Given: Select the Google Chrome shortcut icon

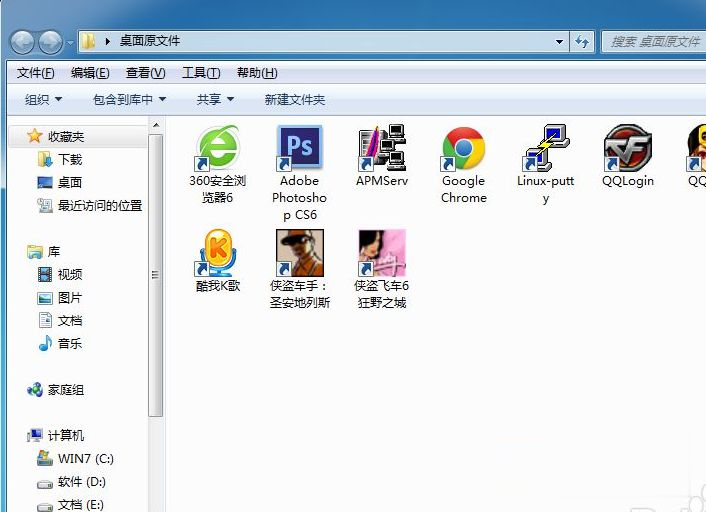Looking at the screenshot, I should click(x=463, y=148).
